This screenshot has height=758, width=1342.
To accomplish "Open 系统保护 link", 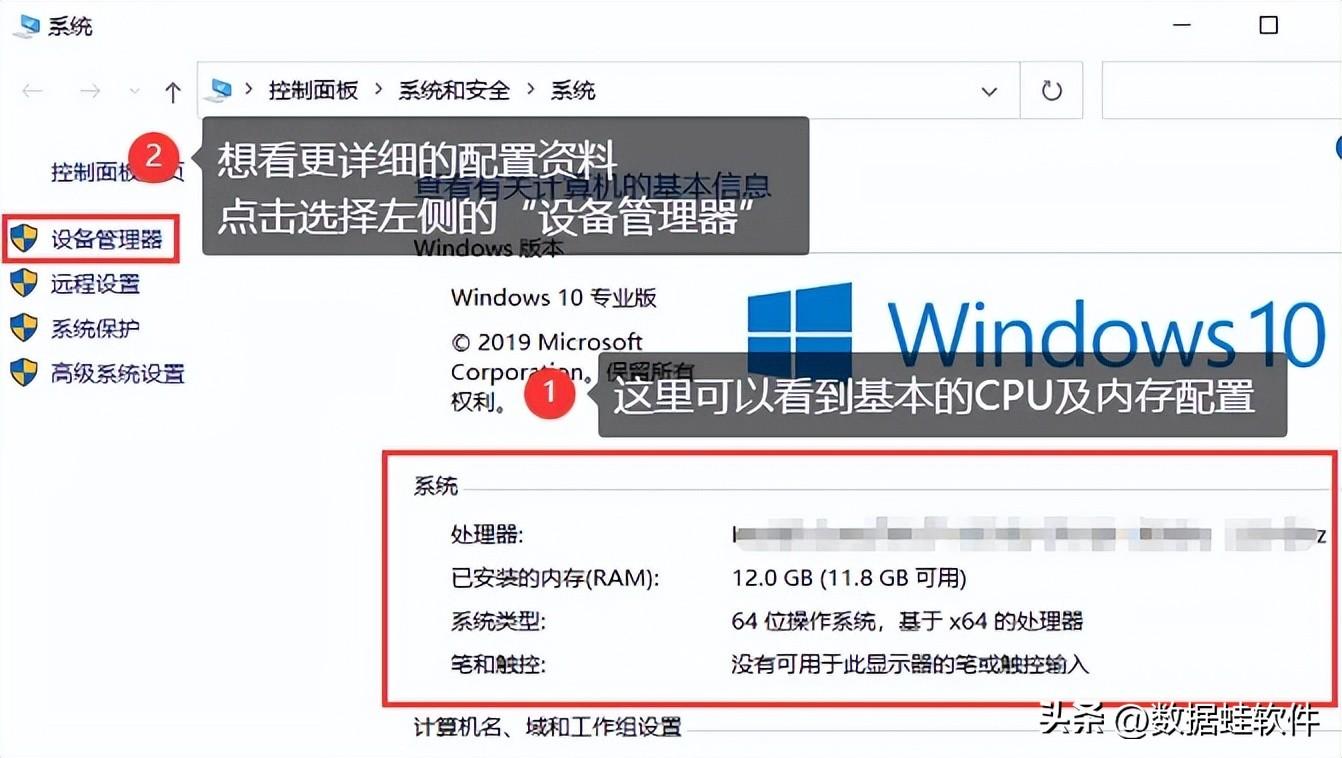I will coord(95,328).
